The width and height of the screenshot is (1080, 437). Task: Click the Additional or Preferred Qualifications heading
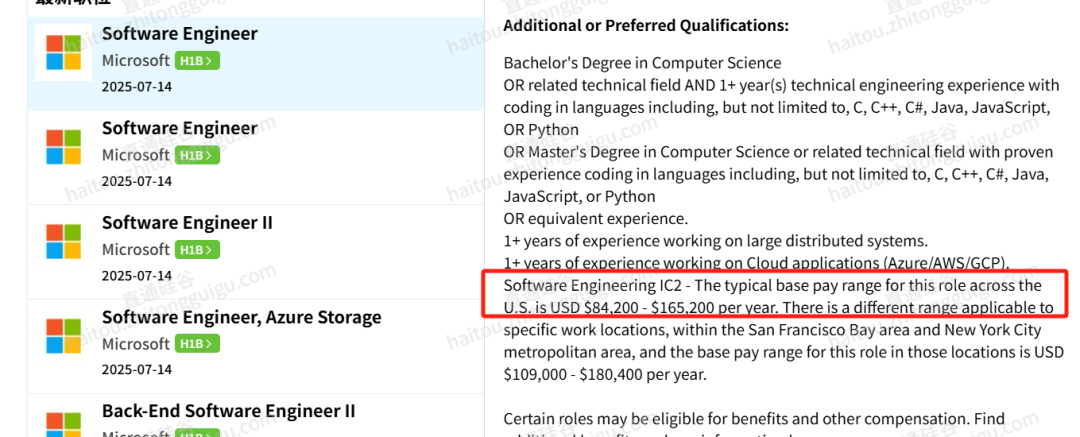click(x=646, y=26)
